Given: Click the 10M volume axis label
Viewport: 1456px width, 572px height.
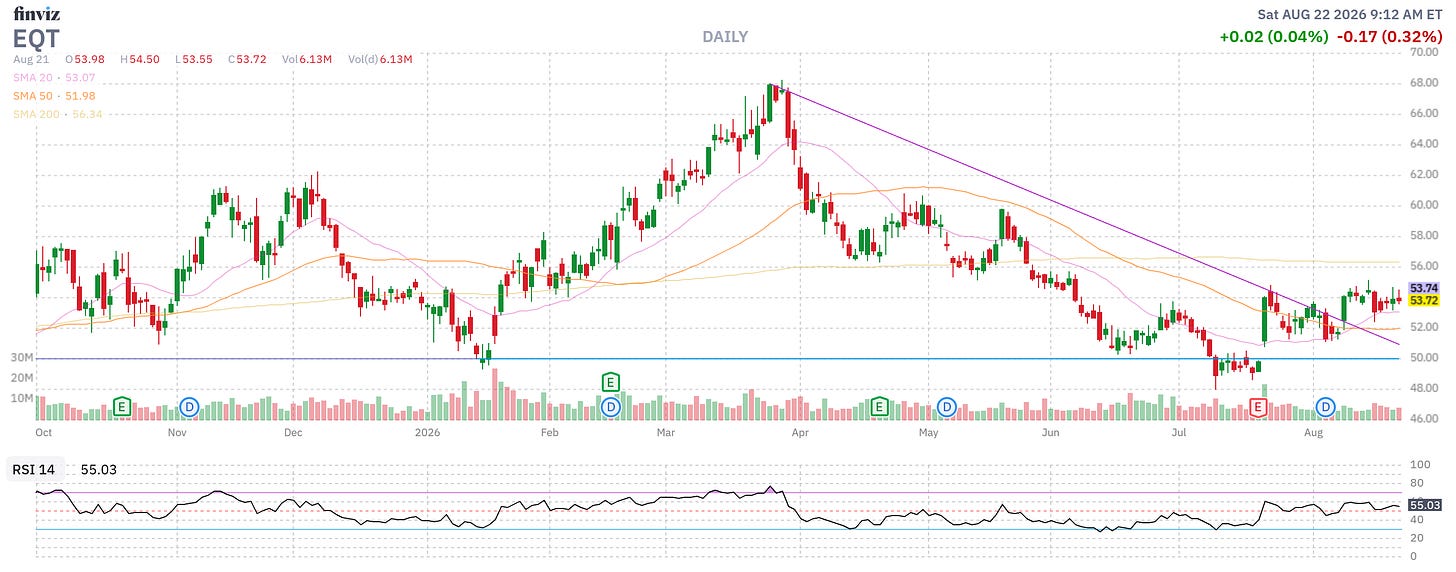Looking at the screenshot, I should (x=22, y=398).
